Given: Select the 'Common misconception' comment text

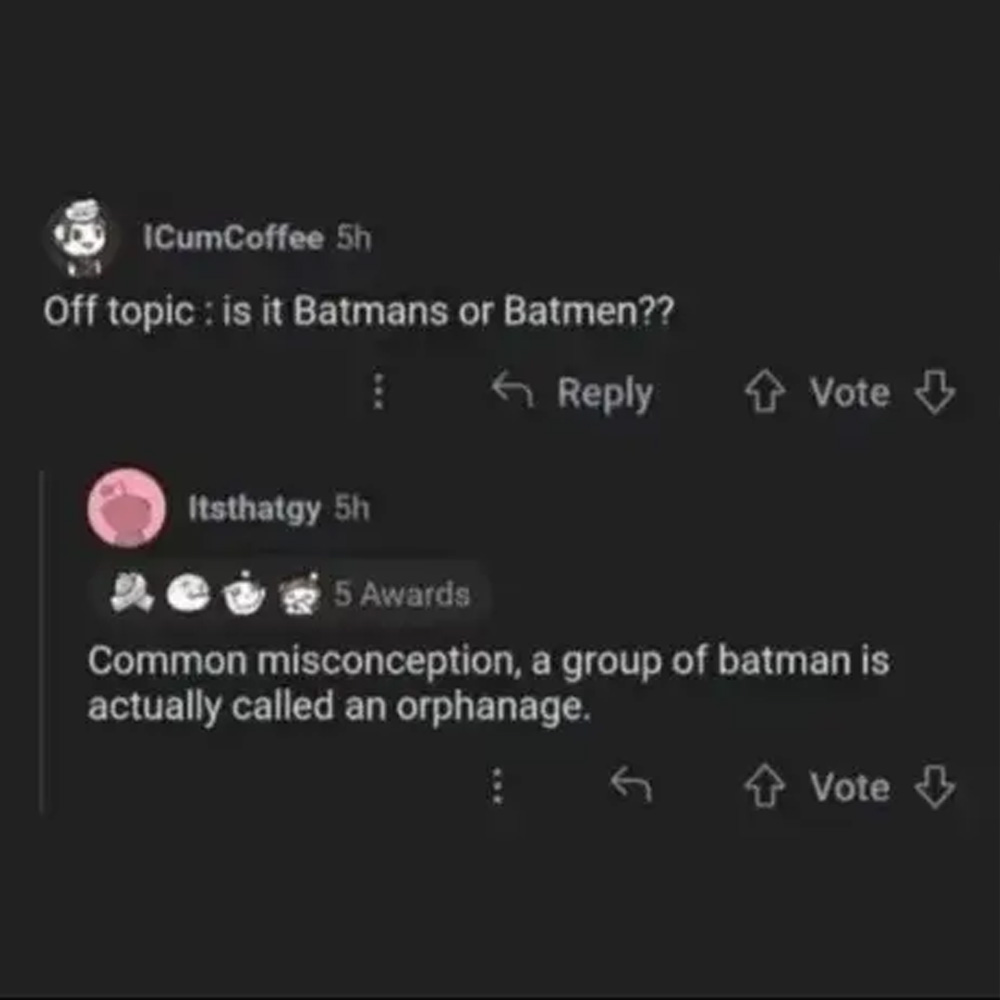Looking at the screenshot, I should pyautogui.click(x=488, y=684).
